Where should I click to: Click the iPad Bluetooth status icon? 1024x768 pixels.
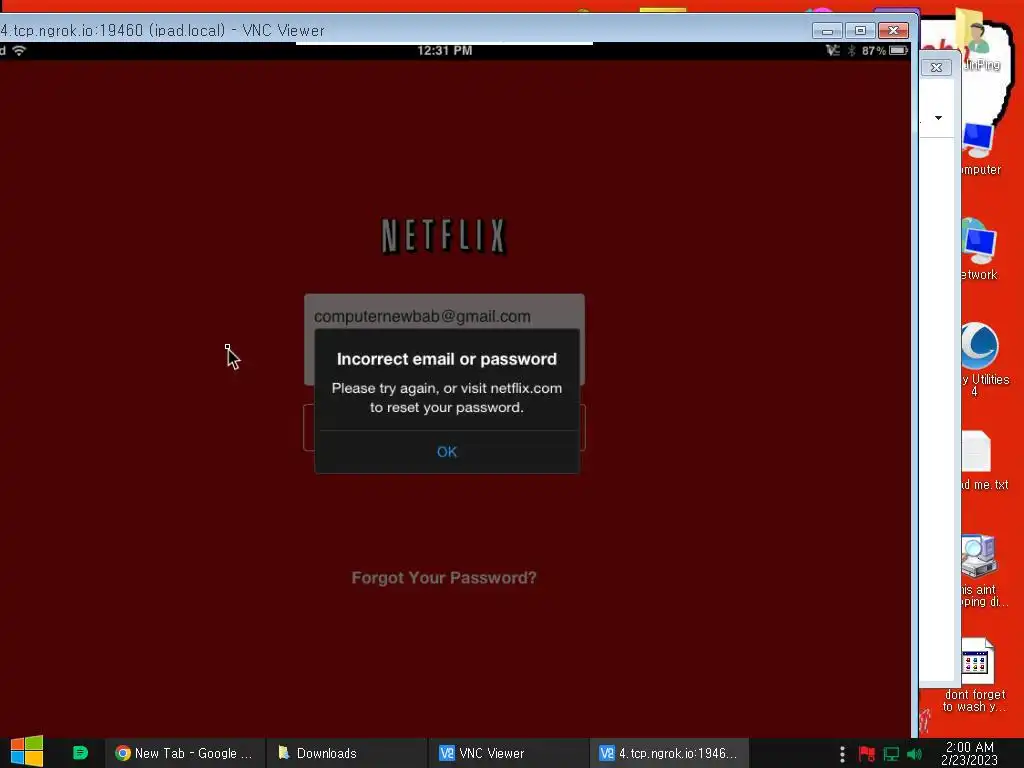pyautogui.click(x=852, y=50)
